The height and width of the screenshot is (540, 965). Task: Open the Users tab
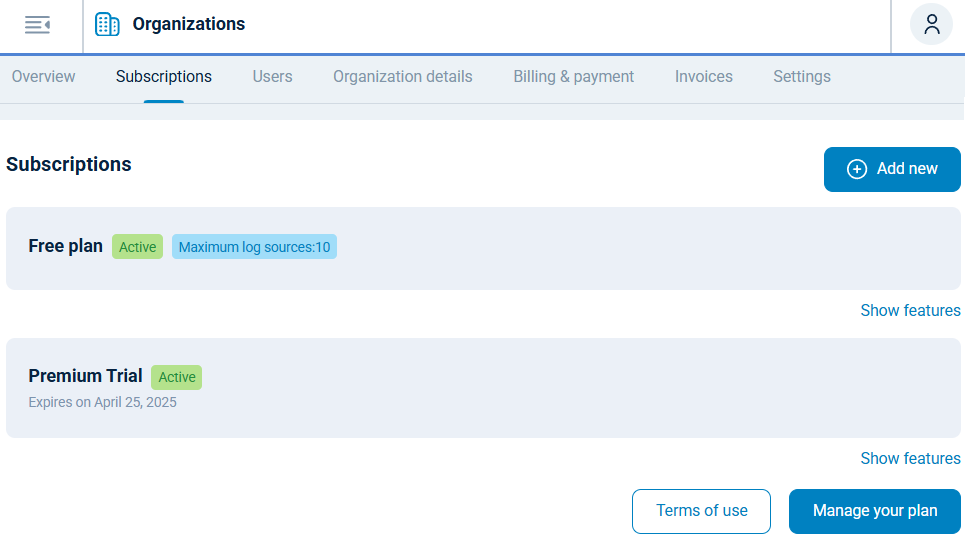coord(272,77)
